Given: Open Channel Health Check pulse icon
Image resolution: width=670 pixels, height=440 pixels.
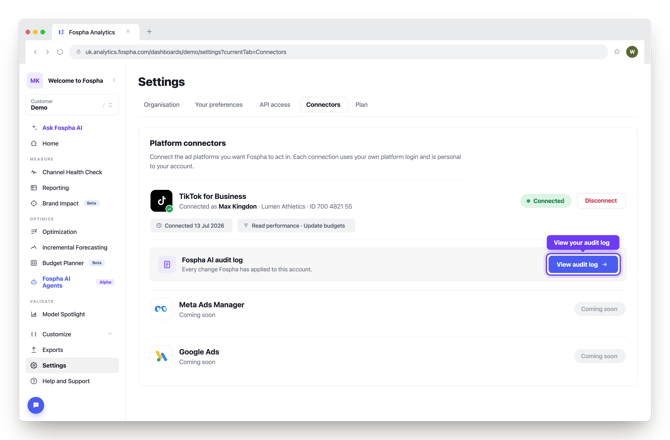Looking at the screenshot, I should 34,172.
